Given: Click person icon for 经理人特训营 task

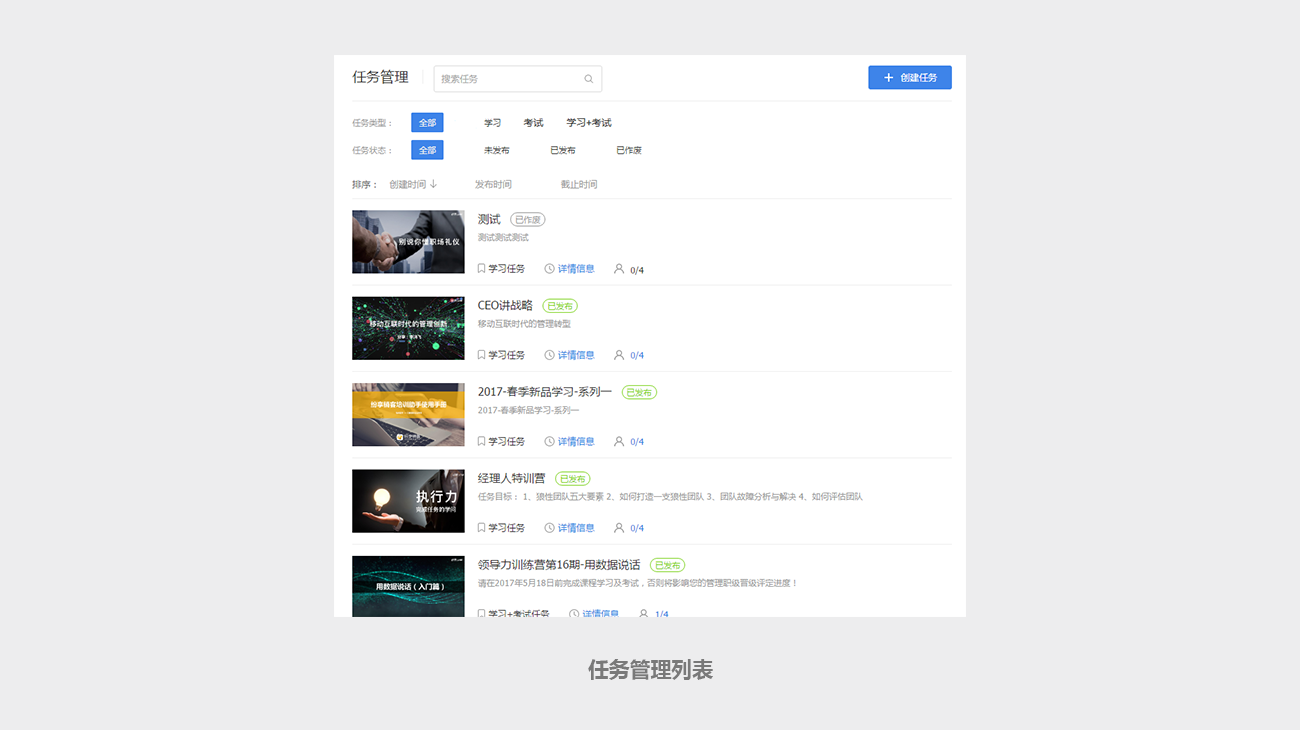Looking at the screenshot, I should point(619,527).
